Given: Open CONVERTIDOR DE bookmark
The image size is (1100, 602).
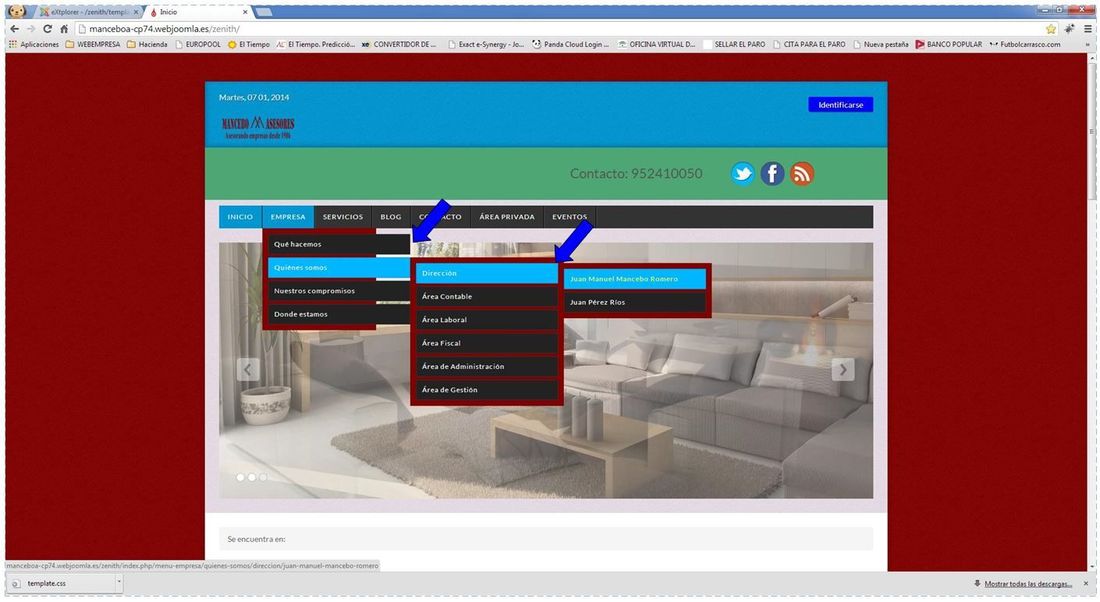Looking at the screenshot, I should coord(398,44).
